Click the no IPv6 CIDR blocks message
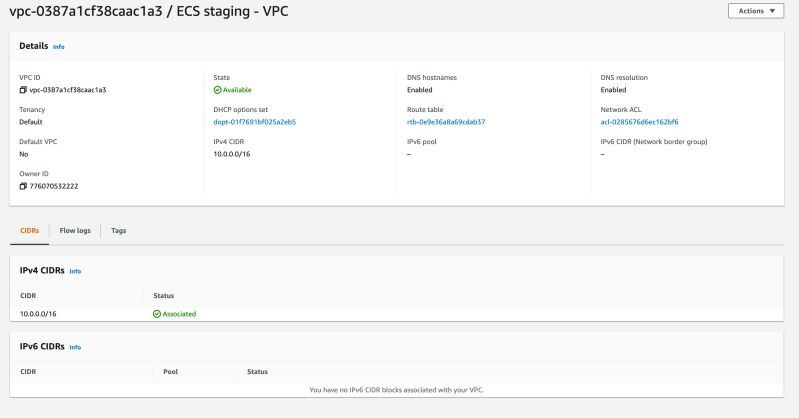Image resolution: width=799 pixels, height=418 pixels. pyautogui.click(x=396, y=390)
